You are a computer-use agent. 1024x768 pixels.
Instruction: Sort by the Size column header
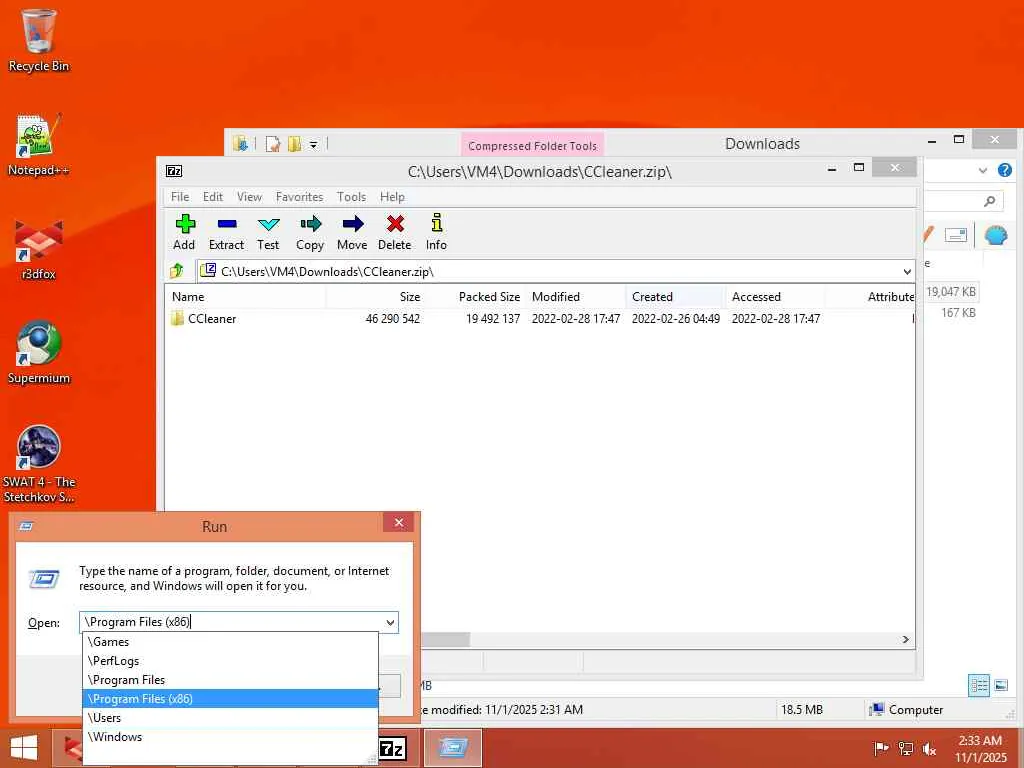pos(376,296)
